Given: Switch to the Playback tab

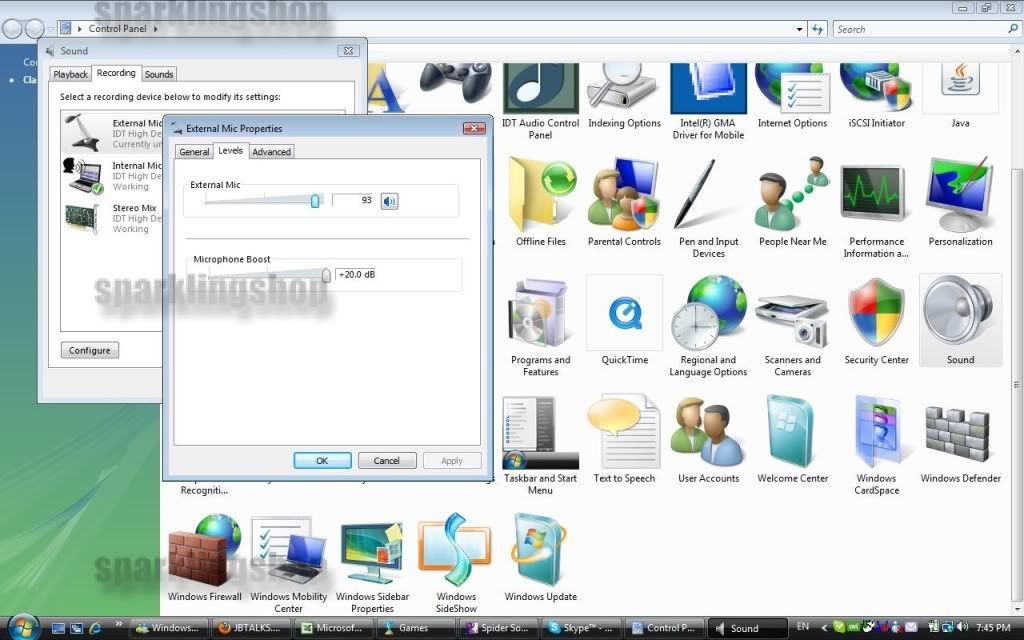Looking at the screenshot, I should point(70,74).
